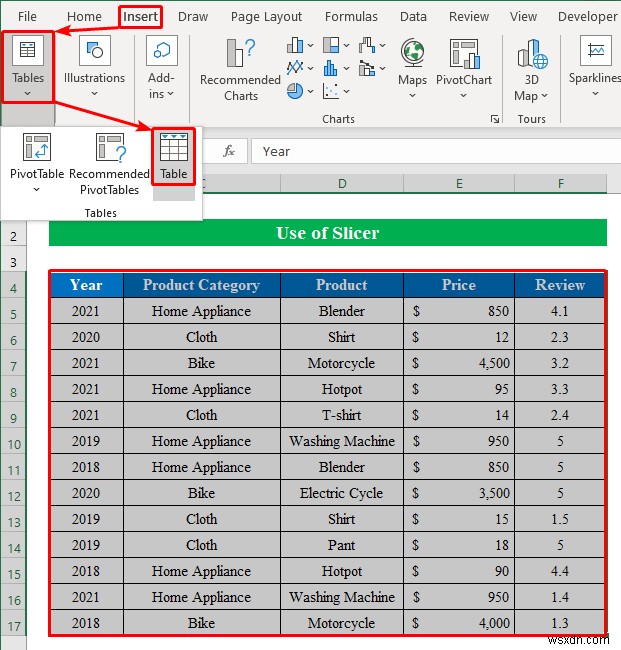Insert a column or bar chart
The height and width of the screenshot is (650, 621).
(295, 45)
